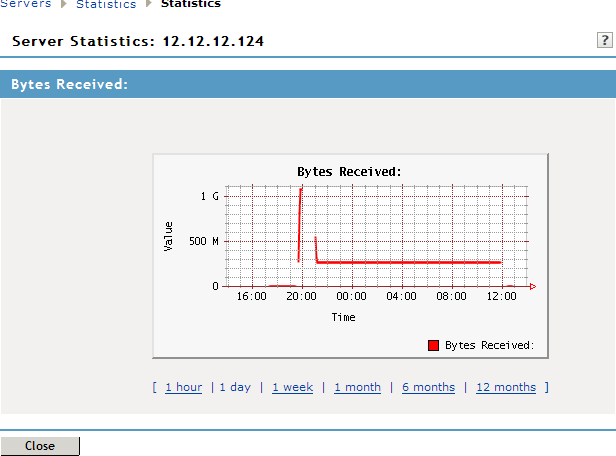The image size is (616, 456).
Task: Click the 12:00 time axis label
Action: pyautogui.click(x=501, y=296)
